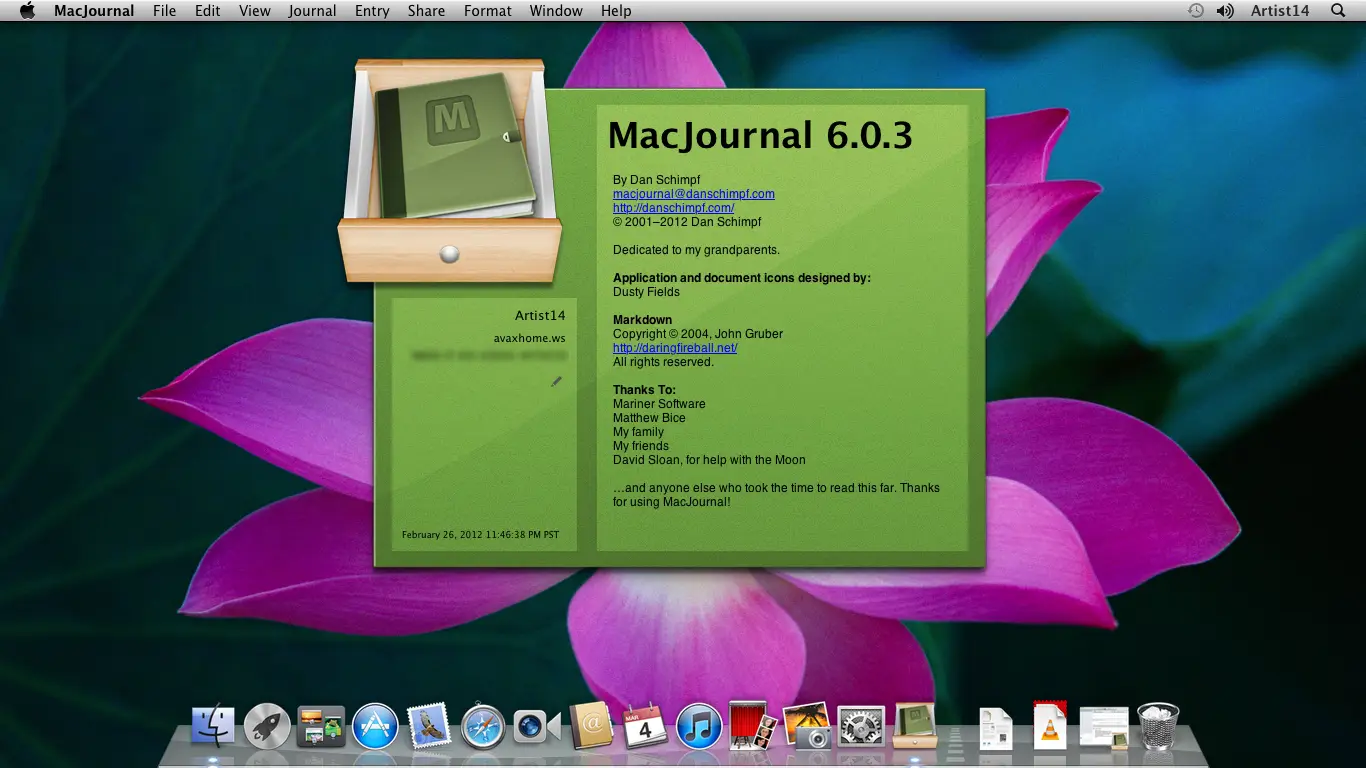The height and width of the screenshot is (768, 1366).
Task: Open the Edit menu
Action: (x=208, y=11)
